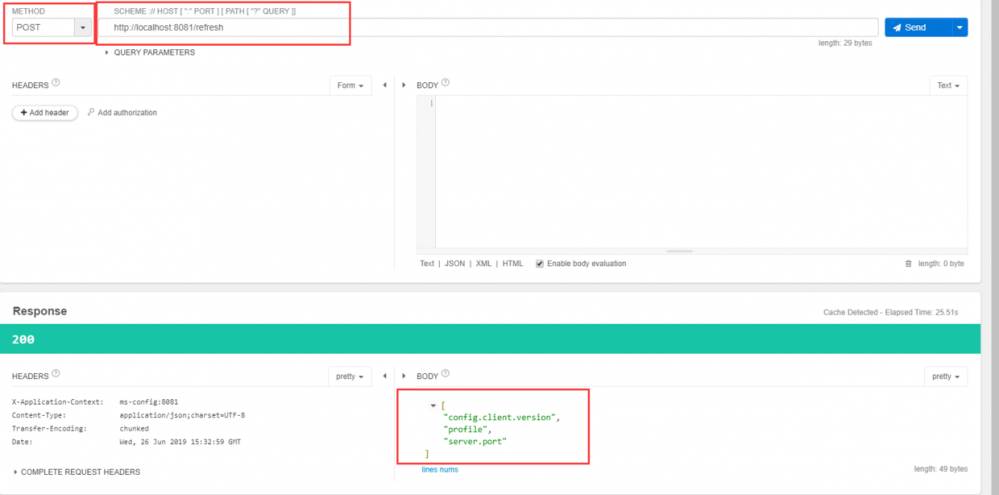Click the help icon next to request HEADERS
The width and height of the screenshot is (999, 495).
pos(56,83)
